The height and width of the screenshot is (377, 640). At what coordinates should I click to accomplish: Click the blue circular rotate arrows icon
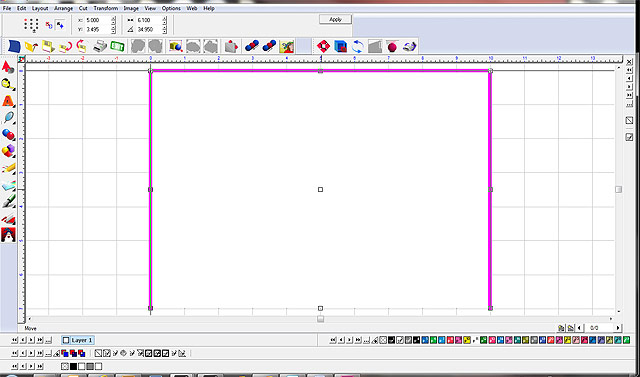(x=358, y=46)
